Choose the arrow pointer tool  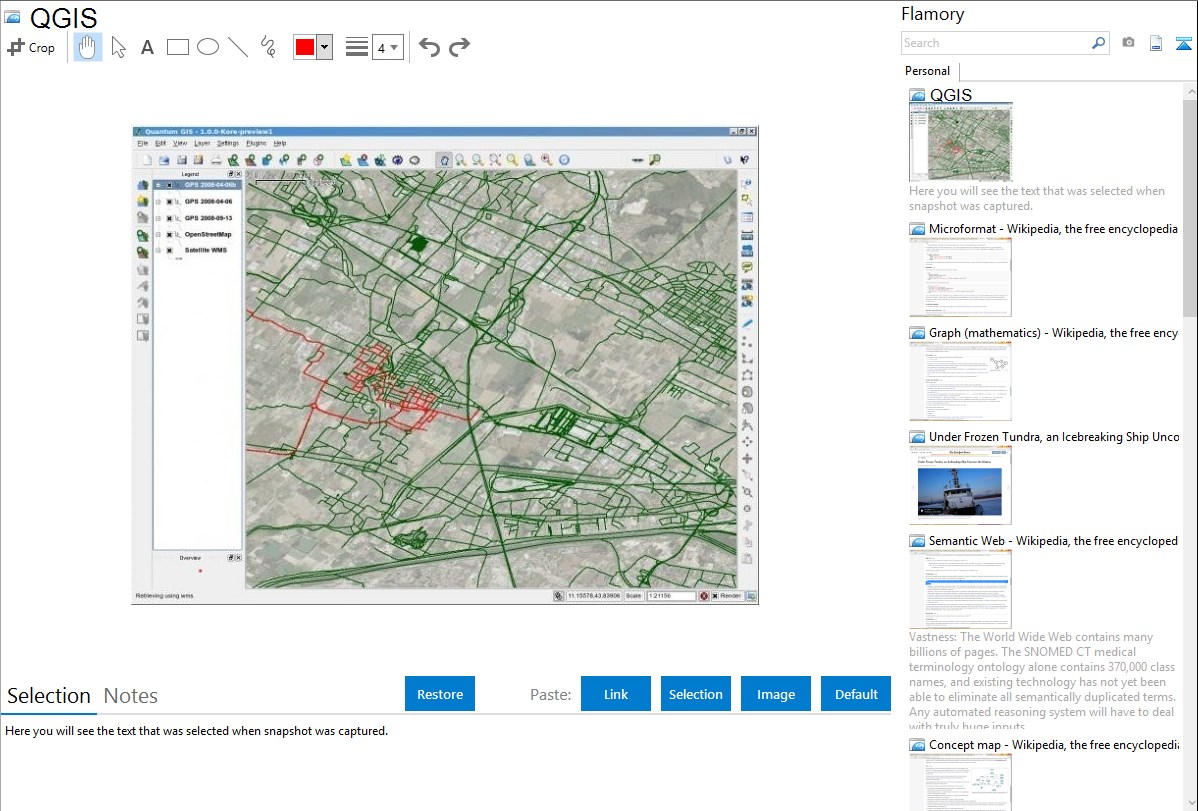118,47
